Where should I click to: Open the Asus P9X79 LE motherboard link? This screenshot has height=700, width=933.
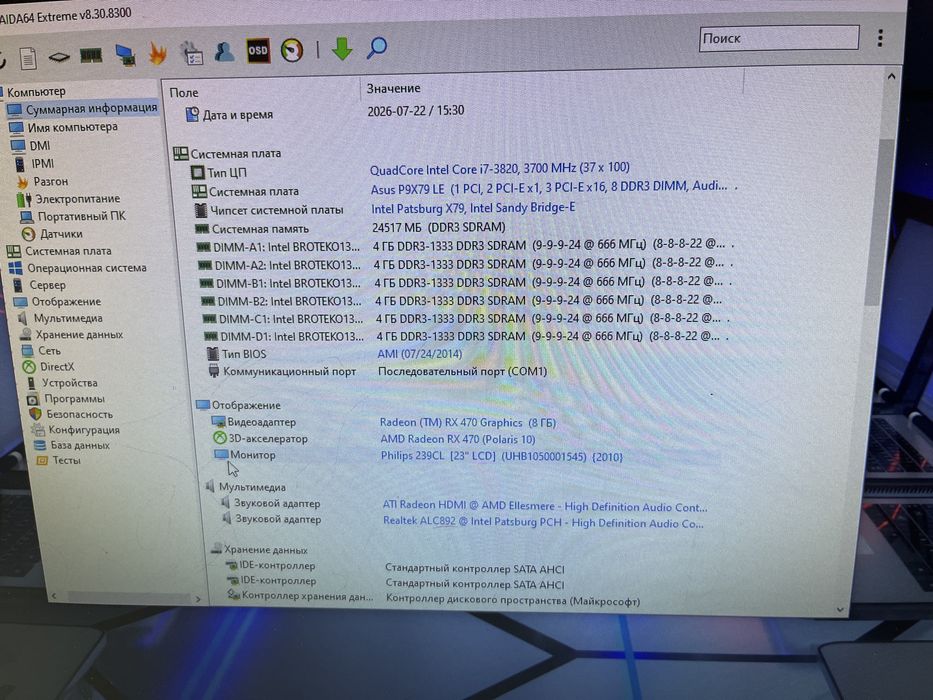tap(549, 188)
